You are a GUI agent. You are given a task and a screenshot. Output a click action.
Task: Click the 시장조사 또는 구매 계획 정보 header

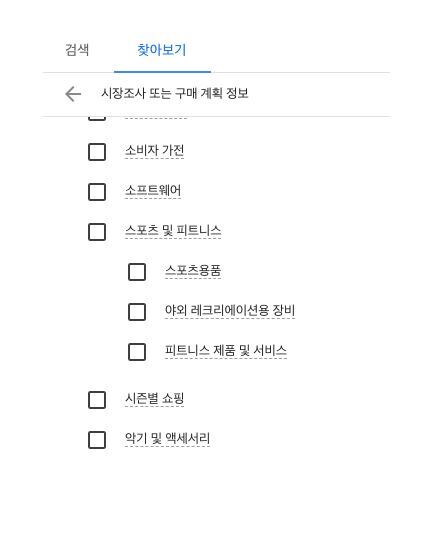pos(175,93)
